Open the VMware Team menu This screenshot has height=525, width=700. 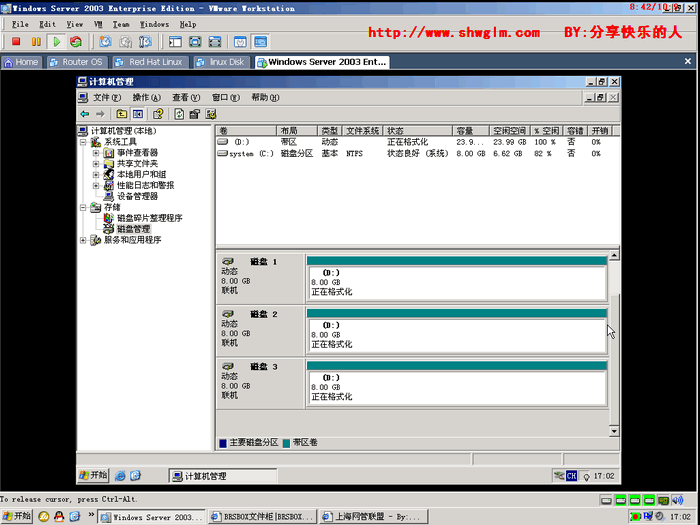tap(121, 24)
